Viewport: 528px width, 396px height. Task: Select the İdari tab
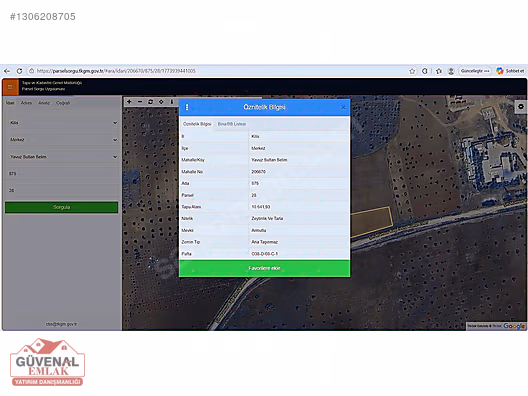[10, 103]
